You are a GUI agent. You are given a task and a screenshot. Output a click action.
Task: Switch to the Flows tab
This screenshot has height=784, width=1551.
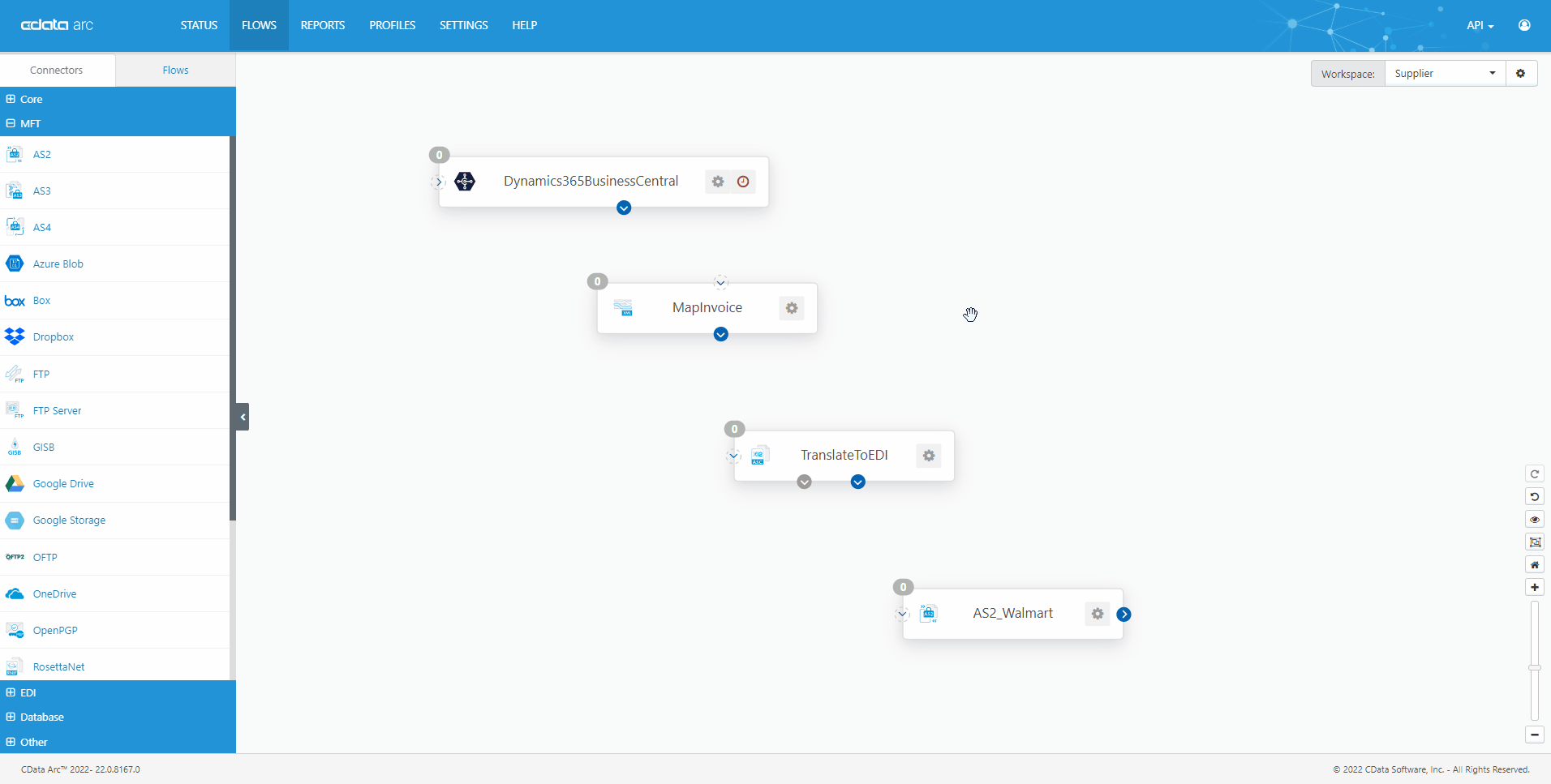175,71
